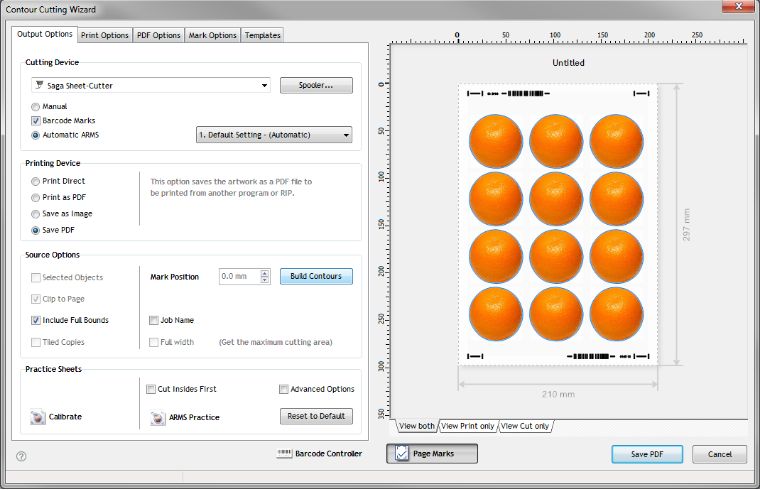Click the top-left orange in preview
Screen dimensions: 760x490
[x=495, y=139]
